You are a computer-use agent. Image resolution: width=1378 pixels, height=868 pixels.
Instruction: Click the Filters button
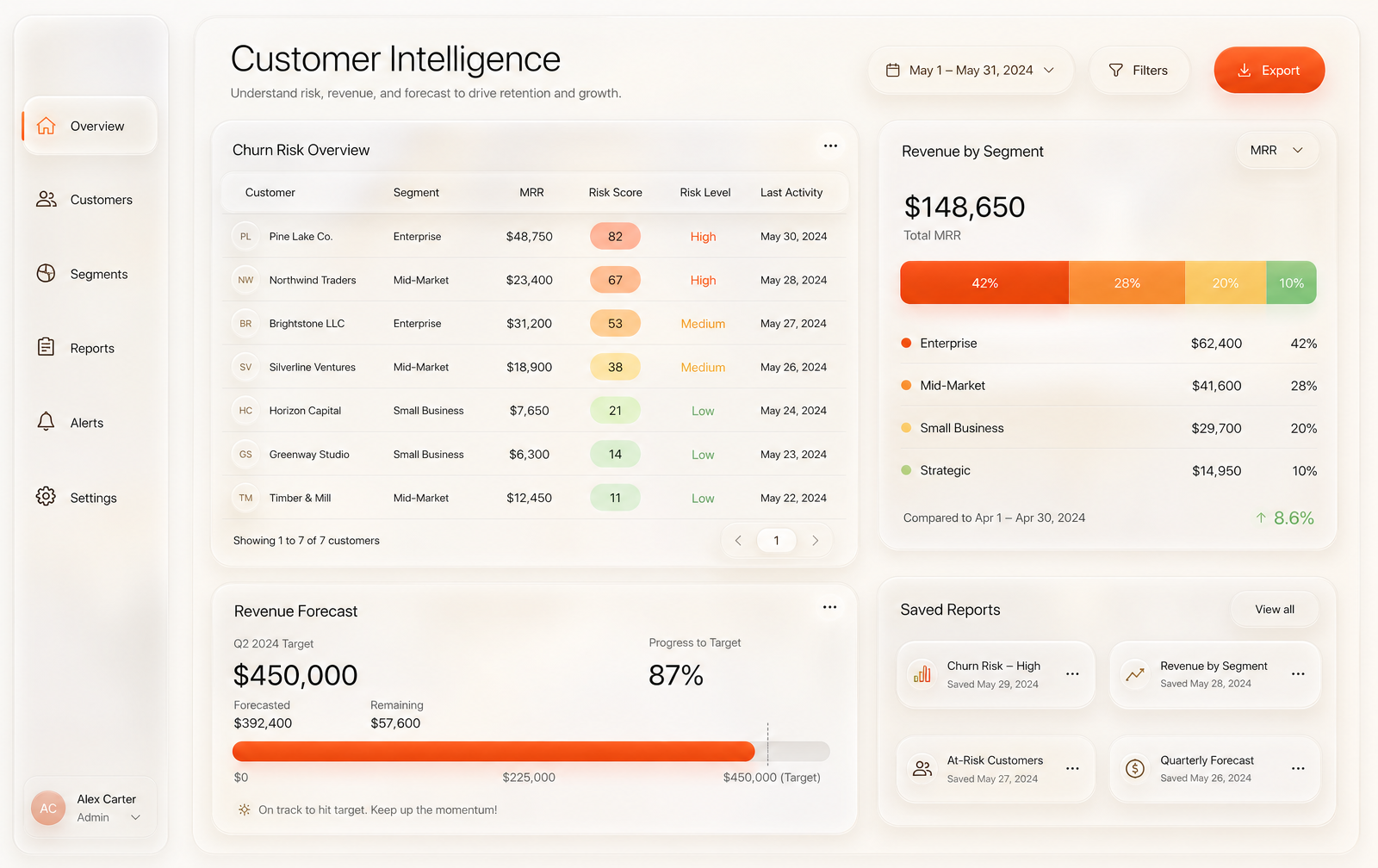1139,71
